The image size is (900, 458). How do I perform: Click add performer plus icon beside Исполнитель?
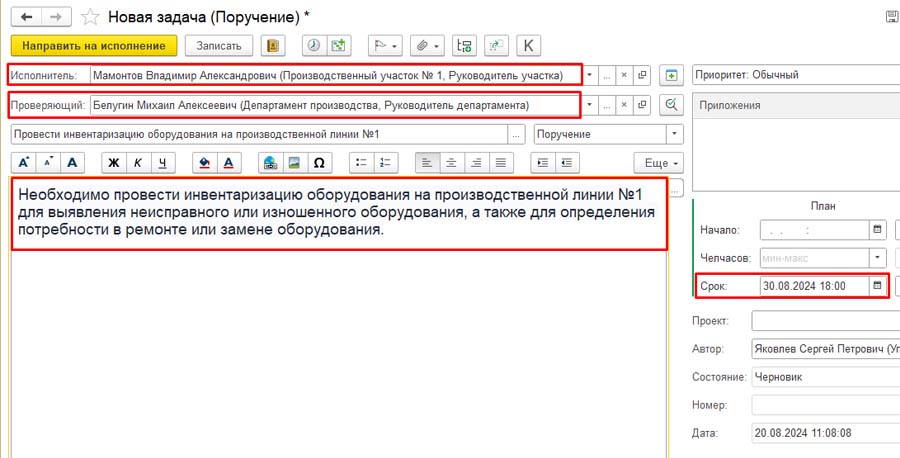671,75
